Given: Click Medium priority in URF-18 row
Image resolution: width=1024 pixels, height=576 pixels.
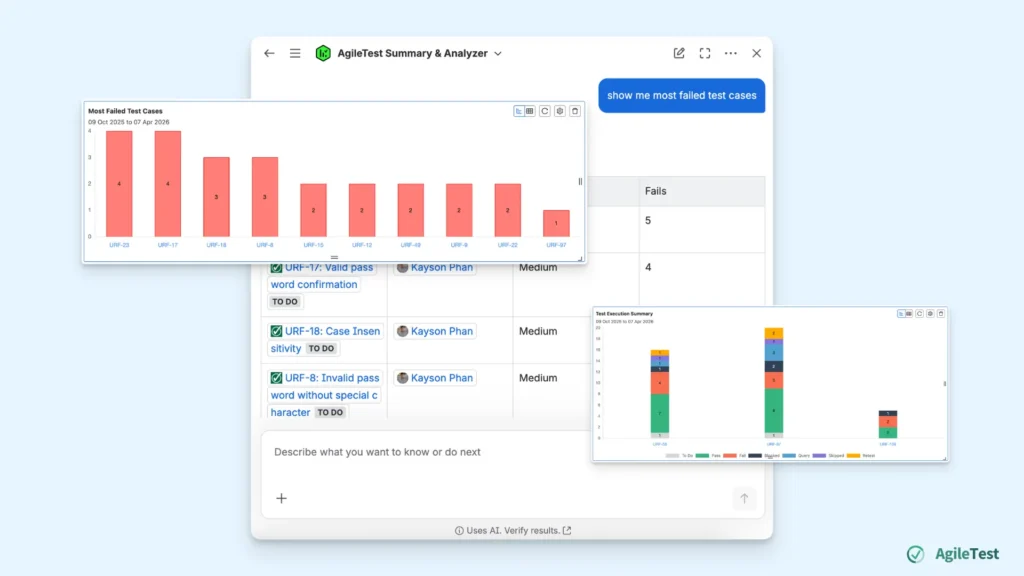Looking at the screenshot, I should (538, 331).
